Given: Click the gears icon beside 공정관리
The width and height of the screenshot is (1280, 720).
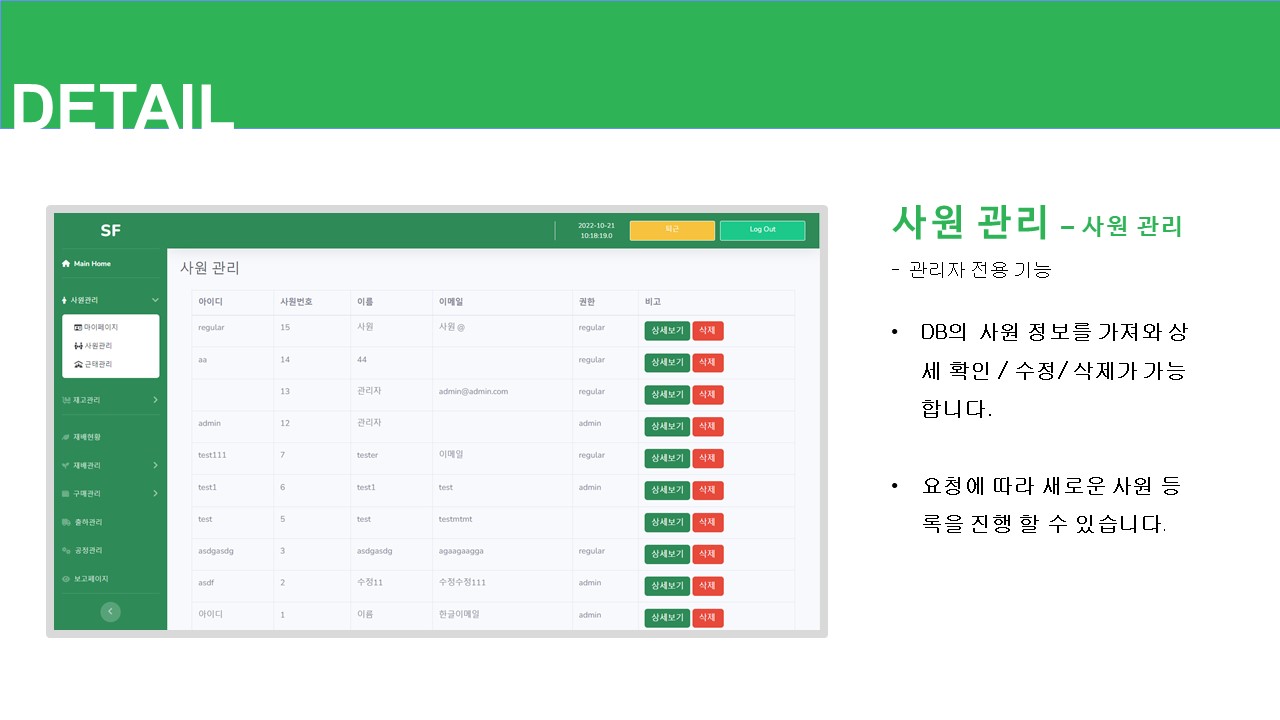Looking at the screenshot, I should click(66, 550).
